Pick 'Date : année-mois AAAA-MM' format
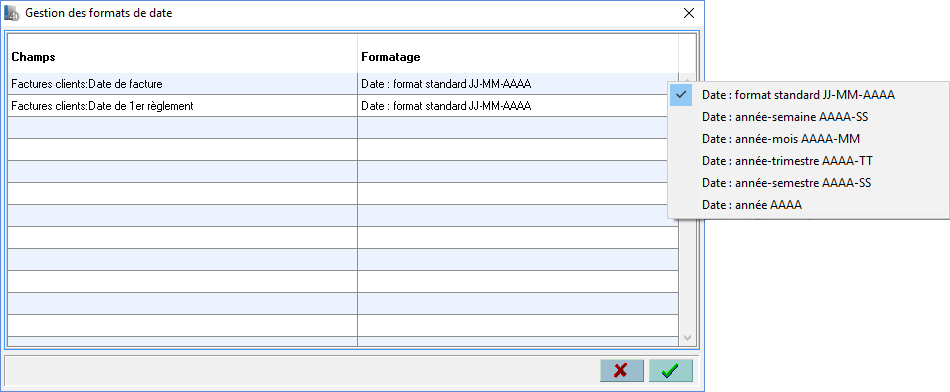Viewport: 950px width, 392px height. point(809,139)
